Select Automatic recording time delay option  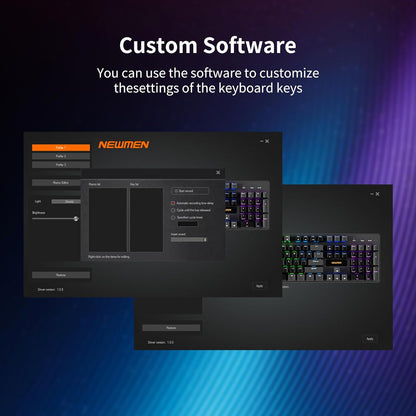coord(173,203)
